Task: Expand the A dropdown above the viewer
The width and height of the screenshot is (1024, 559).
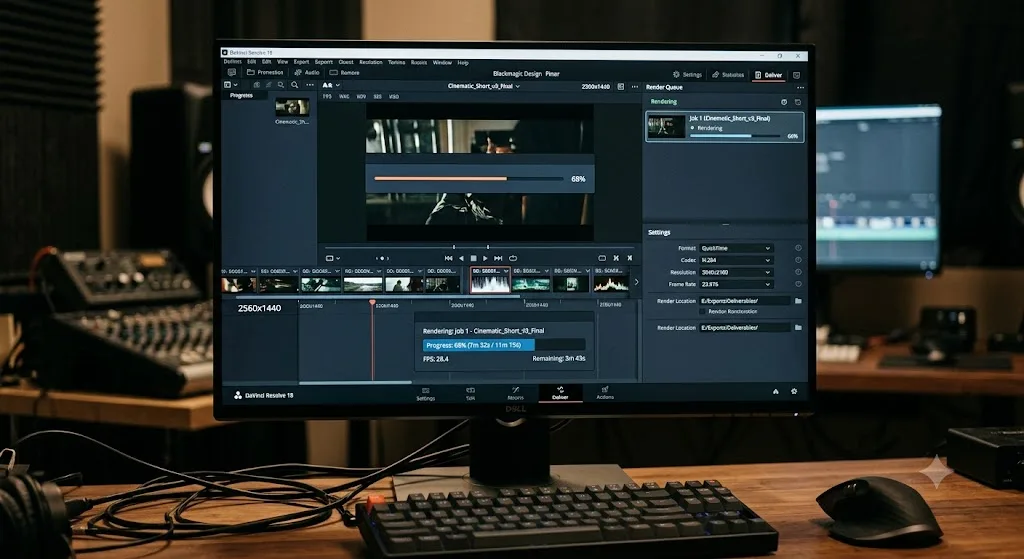Action: (x=330, y=85)
